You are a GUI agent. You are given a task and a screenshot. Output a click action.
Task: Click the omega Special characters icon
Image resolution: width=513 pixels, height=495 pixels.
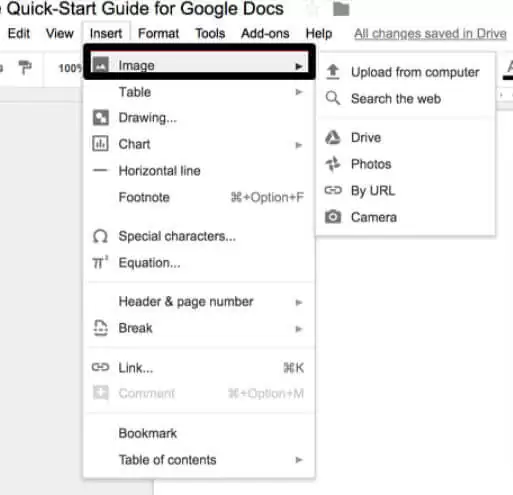pos(100,236)
